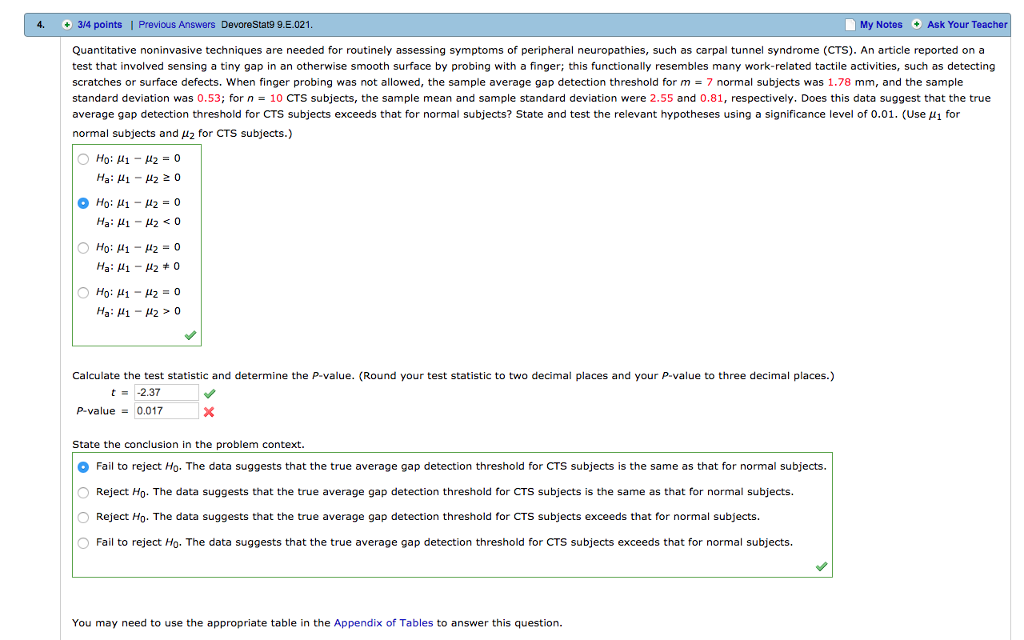Select the first Fail to reject H0 conclusion

coord(83,466)
